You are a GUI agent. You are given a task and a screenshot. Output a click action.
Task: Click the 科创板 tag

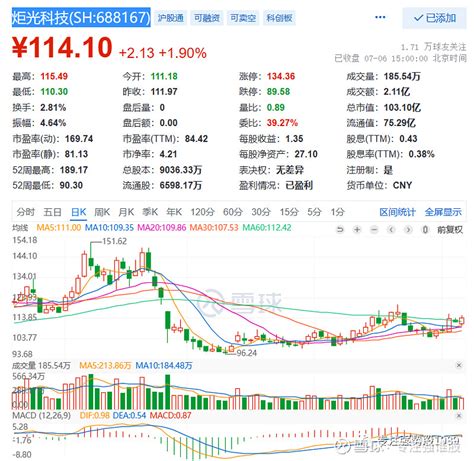279,18
